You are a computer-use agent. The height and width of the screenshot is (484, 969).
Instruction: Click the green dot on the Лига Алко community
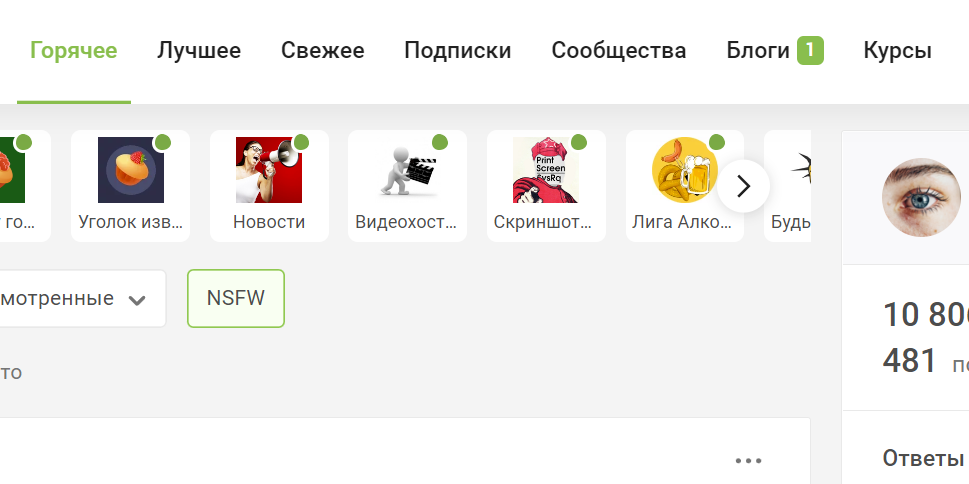pyautogui.click(x=716, y=142)
